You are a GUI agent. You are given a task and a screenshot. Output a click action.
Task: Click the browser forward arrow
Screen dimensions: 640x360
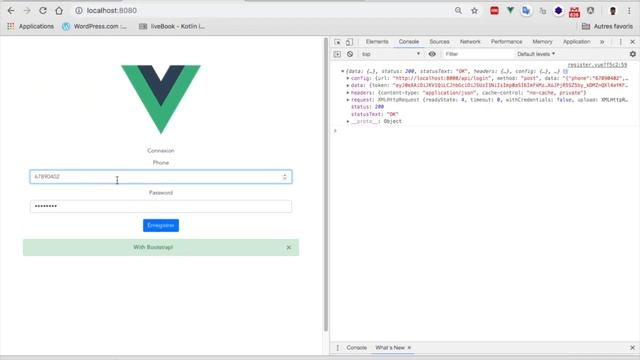tap(27, 11)
